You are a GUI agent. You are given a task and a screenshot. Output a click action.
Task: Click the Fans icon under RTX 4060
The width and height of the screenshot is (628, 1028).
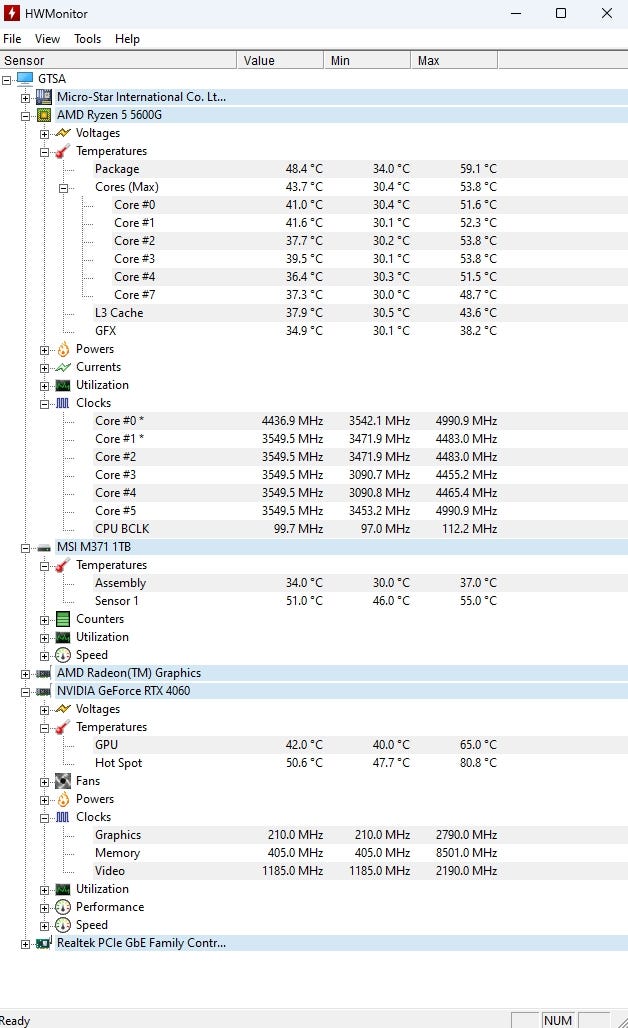click(x=63, y=781)
